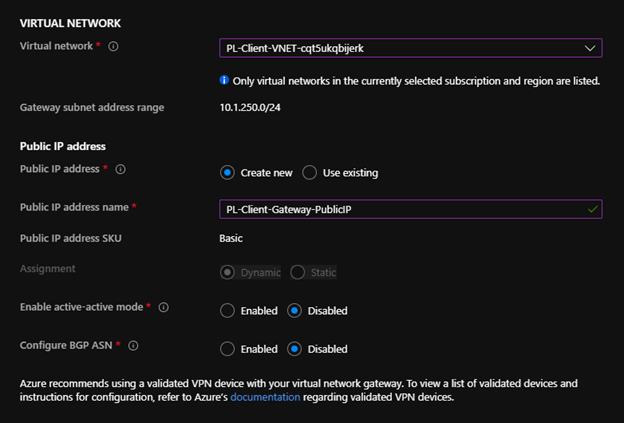
Task: Click the Public IP address section heading
Action: 63,146
